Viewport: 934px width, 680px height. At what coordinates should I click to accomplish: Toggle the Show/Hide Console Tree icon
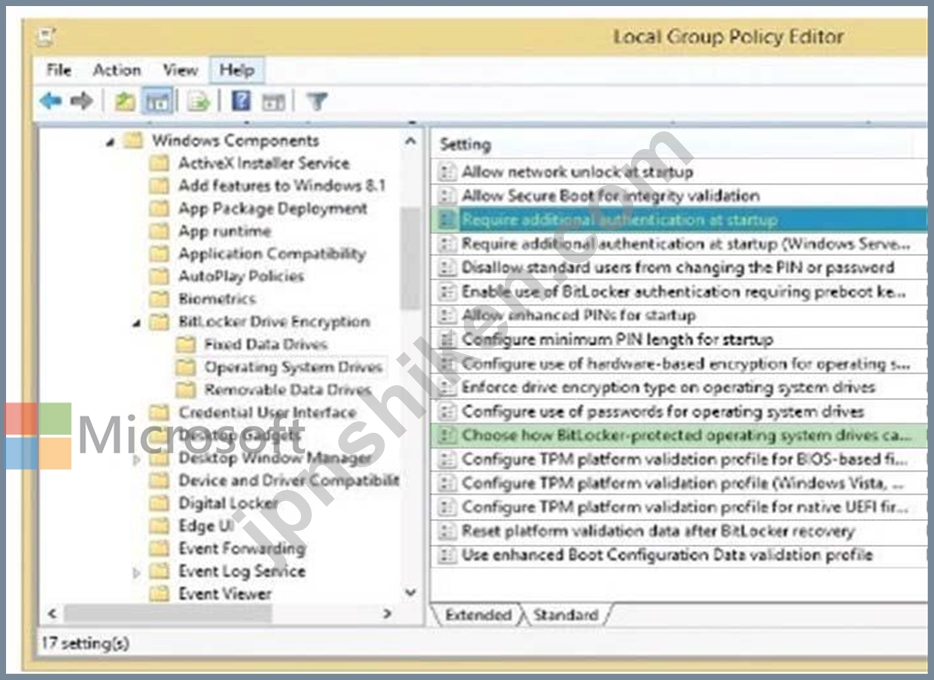point(157,101)
